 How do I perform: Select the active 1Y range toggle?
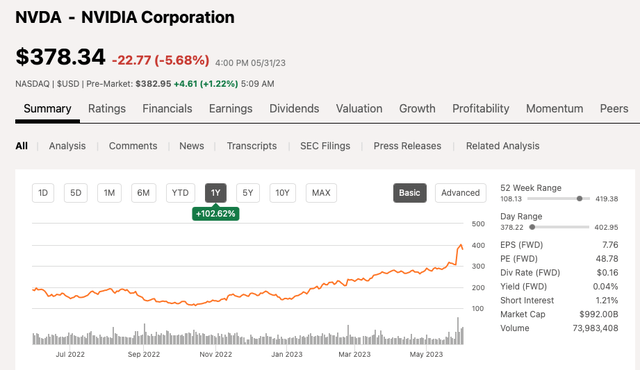tap(216, 193)
